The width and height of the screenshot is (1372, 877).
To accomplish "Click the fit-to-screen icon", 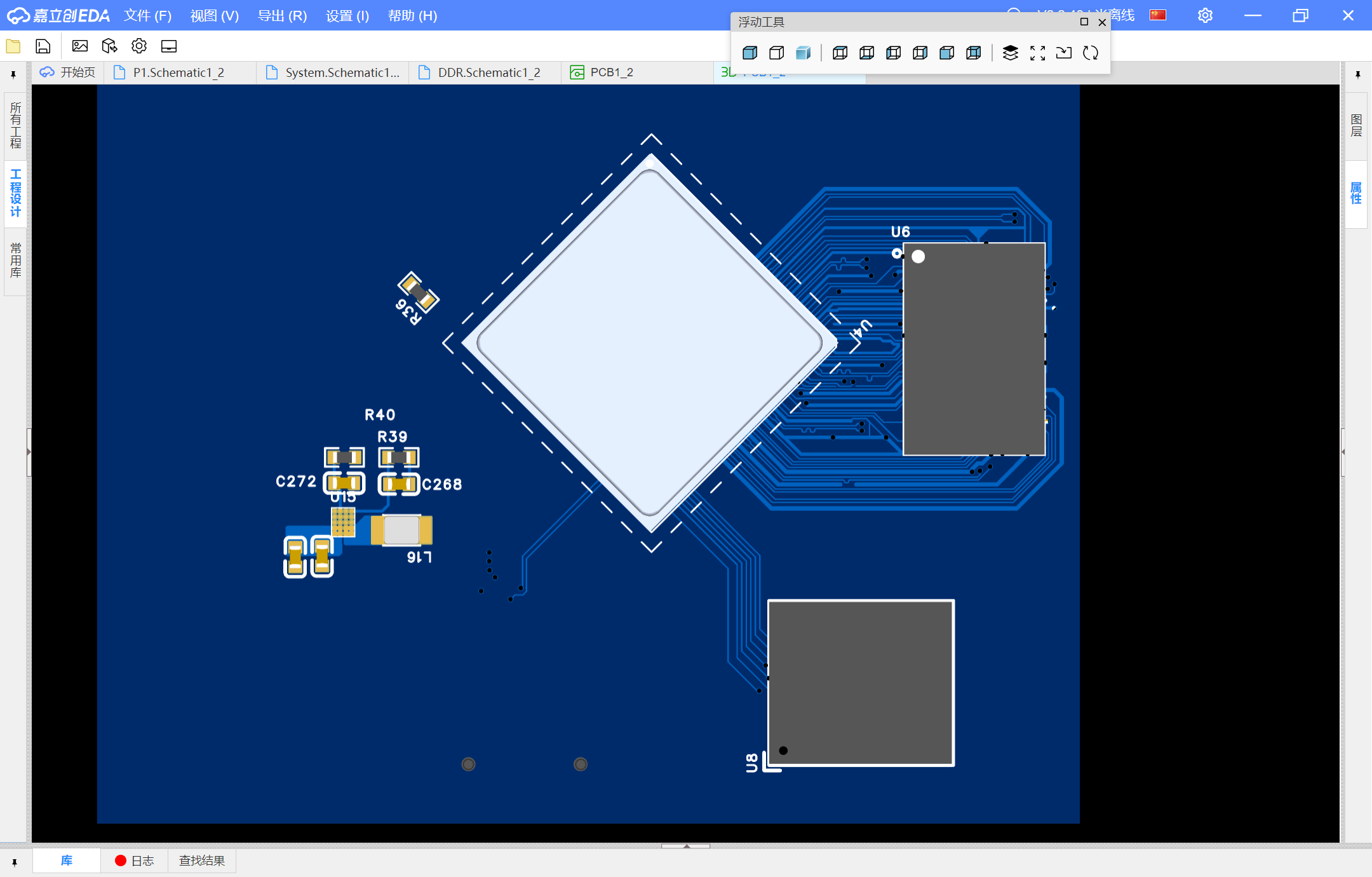I will pyautogui.click(x=1037, y=53).
